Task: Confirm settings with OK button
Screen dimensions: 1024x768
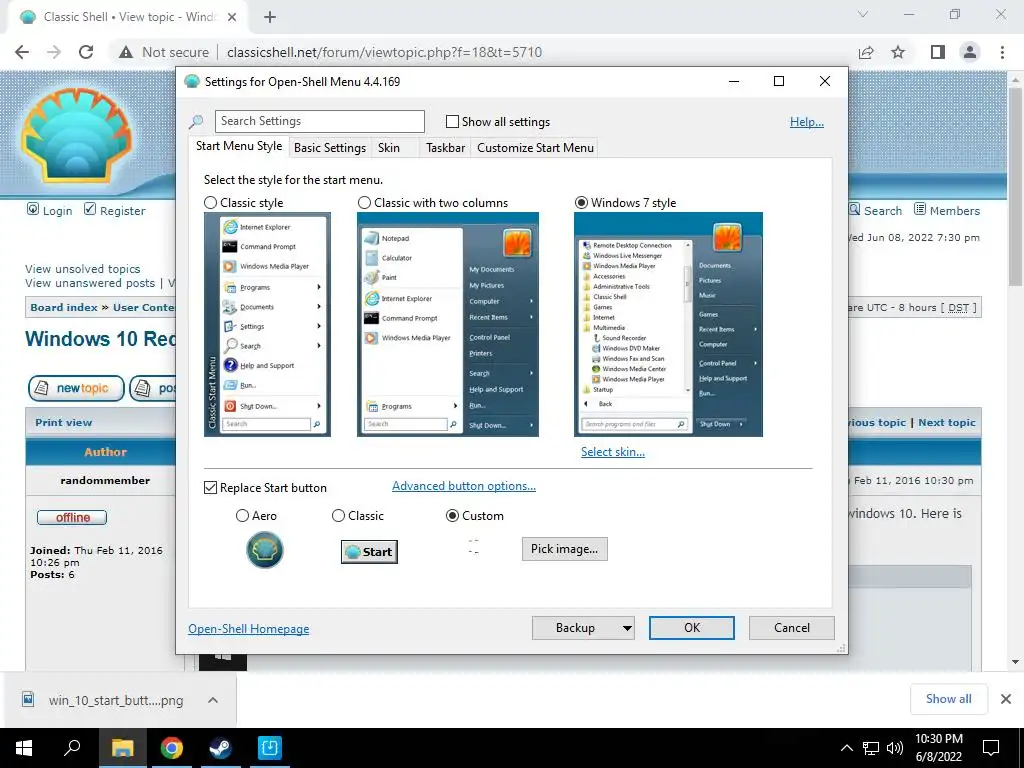Action: 692,628
